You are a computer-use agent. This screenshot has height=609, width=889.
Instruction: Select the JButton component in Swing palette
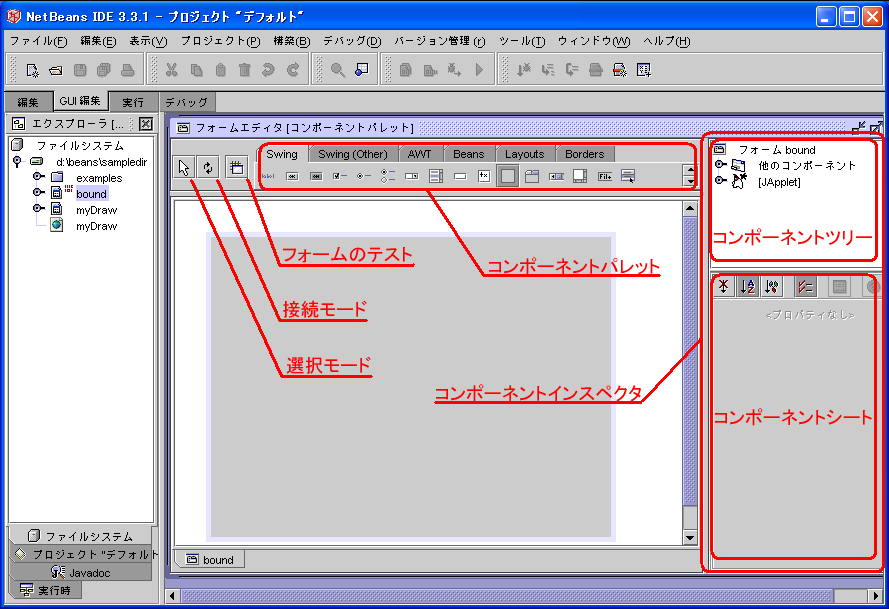292,176
